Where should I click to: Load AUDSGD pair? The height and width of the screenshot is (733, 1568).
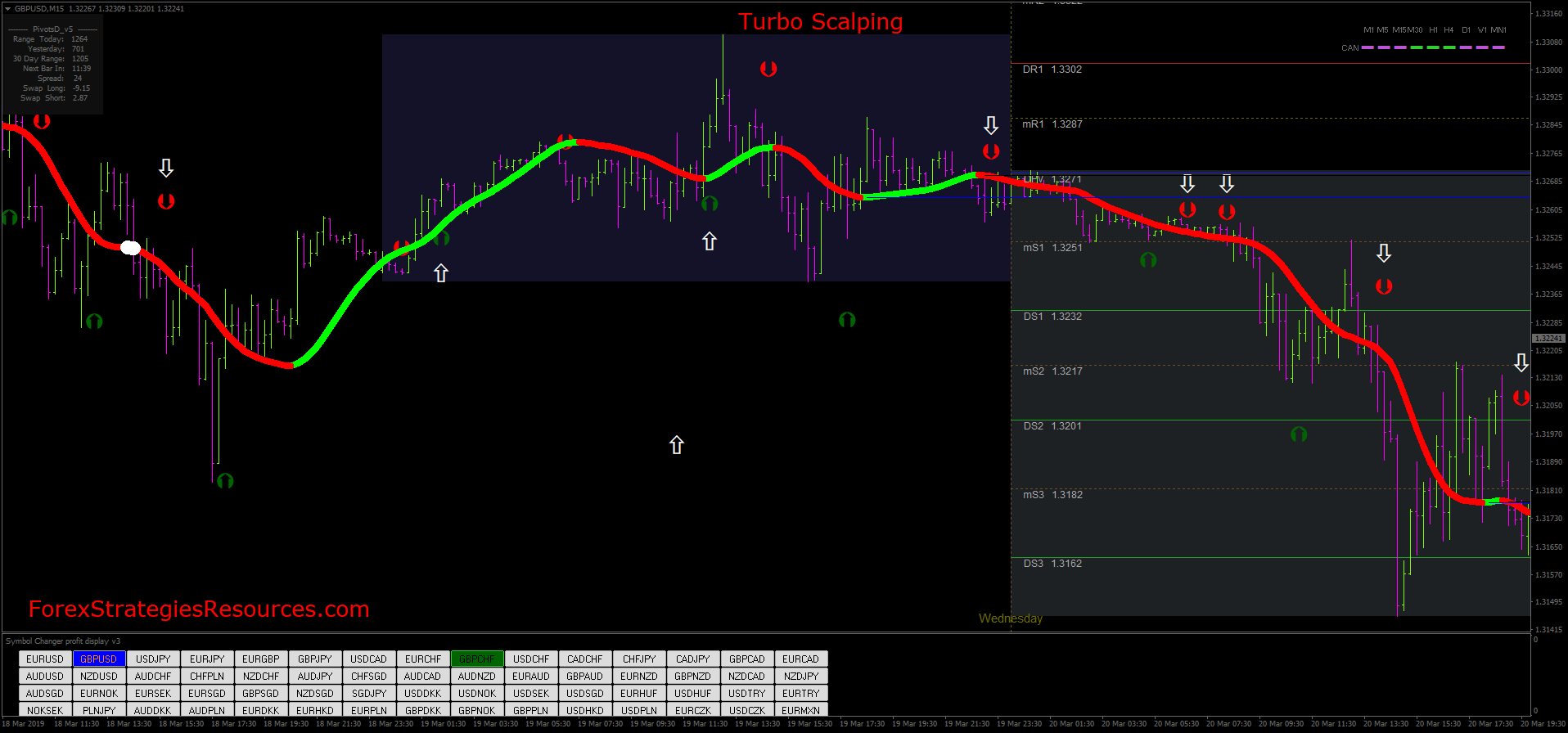[x=45, y=694]
